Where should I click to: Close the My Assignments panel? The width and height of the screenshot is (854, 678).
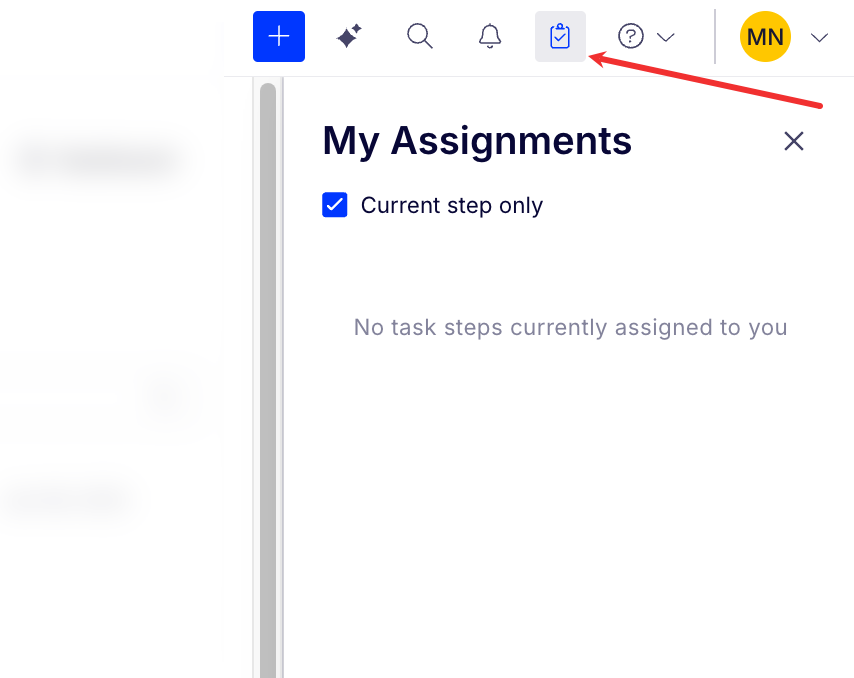794,141
